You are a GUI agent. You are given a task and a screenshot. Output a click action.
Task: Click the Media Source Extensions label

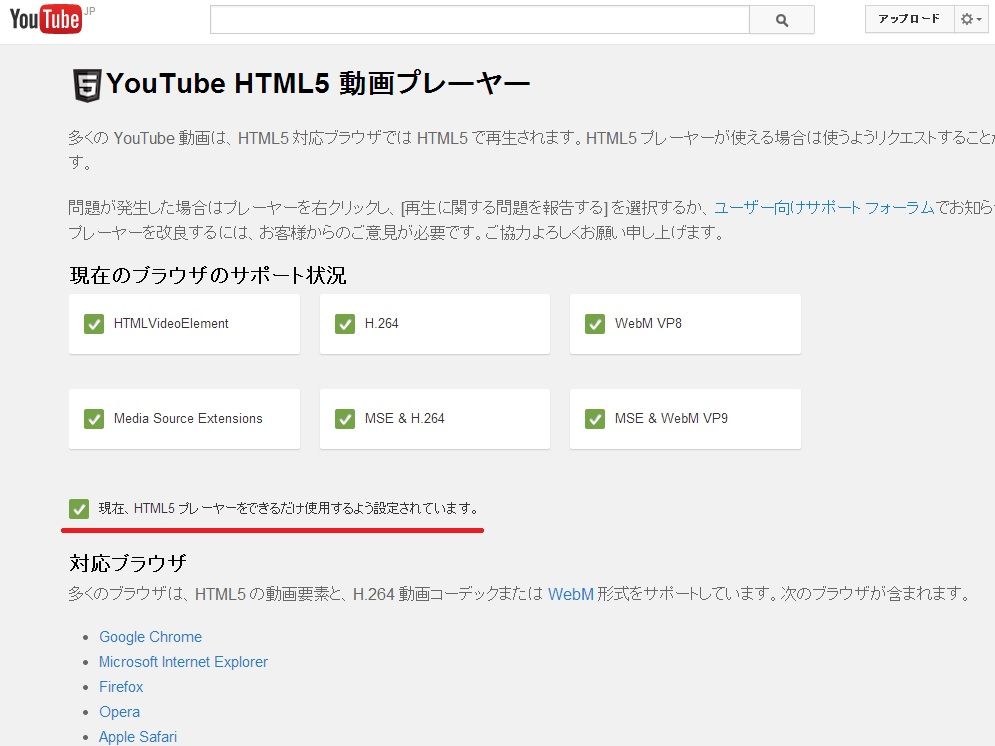pyautogui.click(x=188, y=419)
